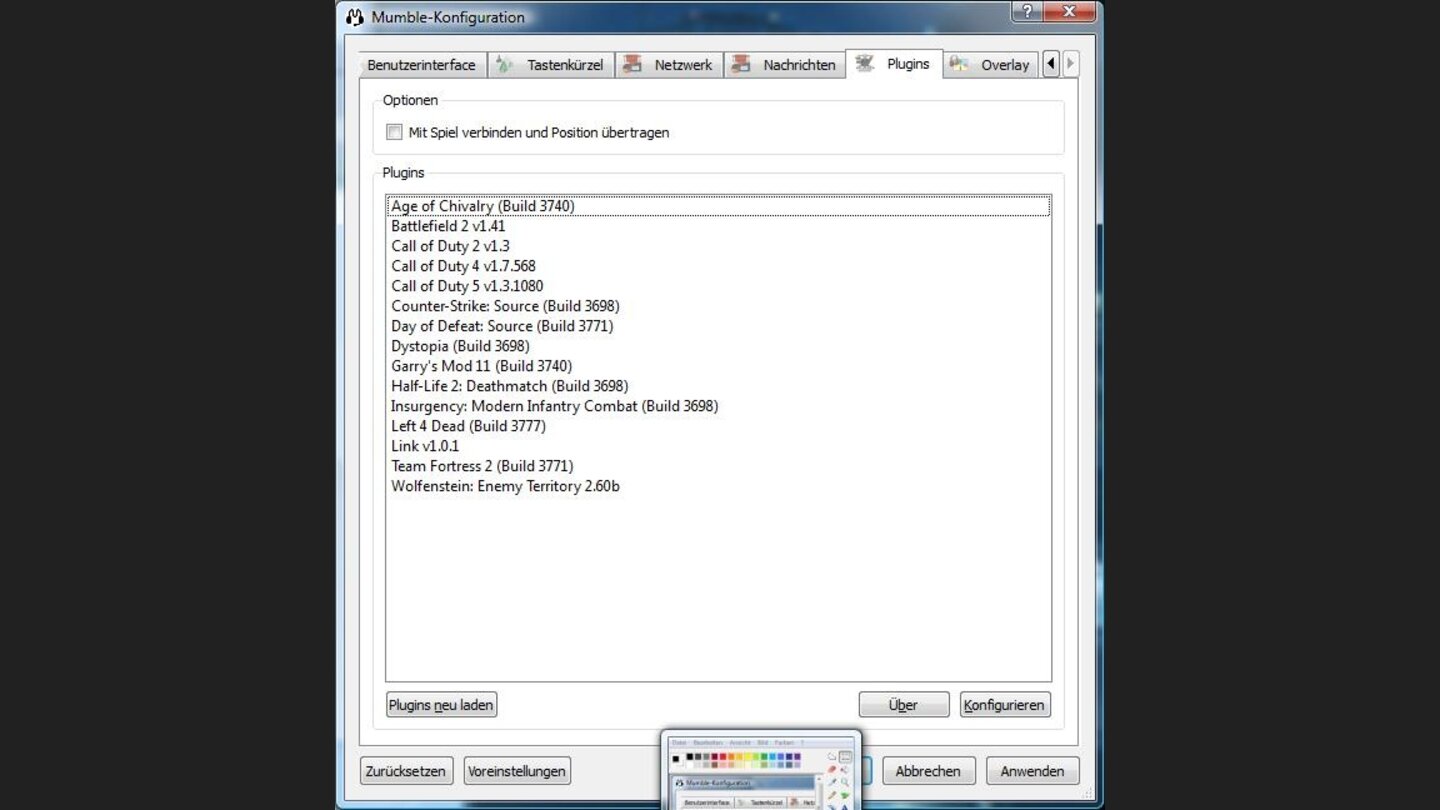Select the 'Left 4 Dead (Build 3777)' plugin
Image resolution: width=1440 pixels, height=810 pixels.
click(718, 426)
